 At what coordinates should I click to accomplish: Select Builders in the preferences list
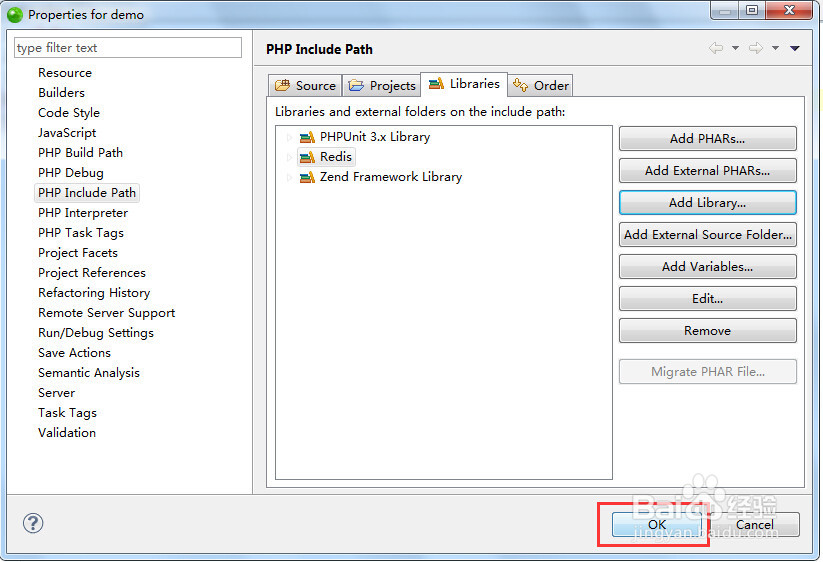point(61,92)
